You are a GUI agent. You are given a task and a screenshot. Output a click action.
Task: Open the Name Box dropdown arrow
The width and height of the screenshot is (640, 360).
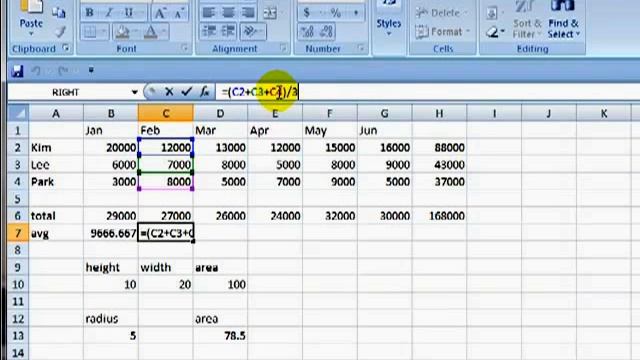click(134, 92)
